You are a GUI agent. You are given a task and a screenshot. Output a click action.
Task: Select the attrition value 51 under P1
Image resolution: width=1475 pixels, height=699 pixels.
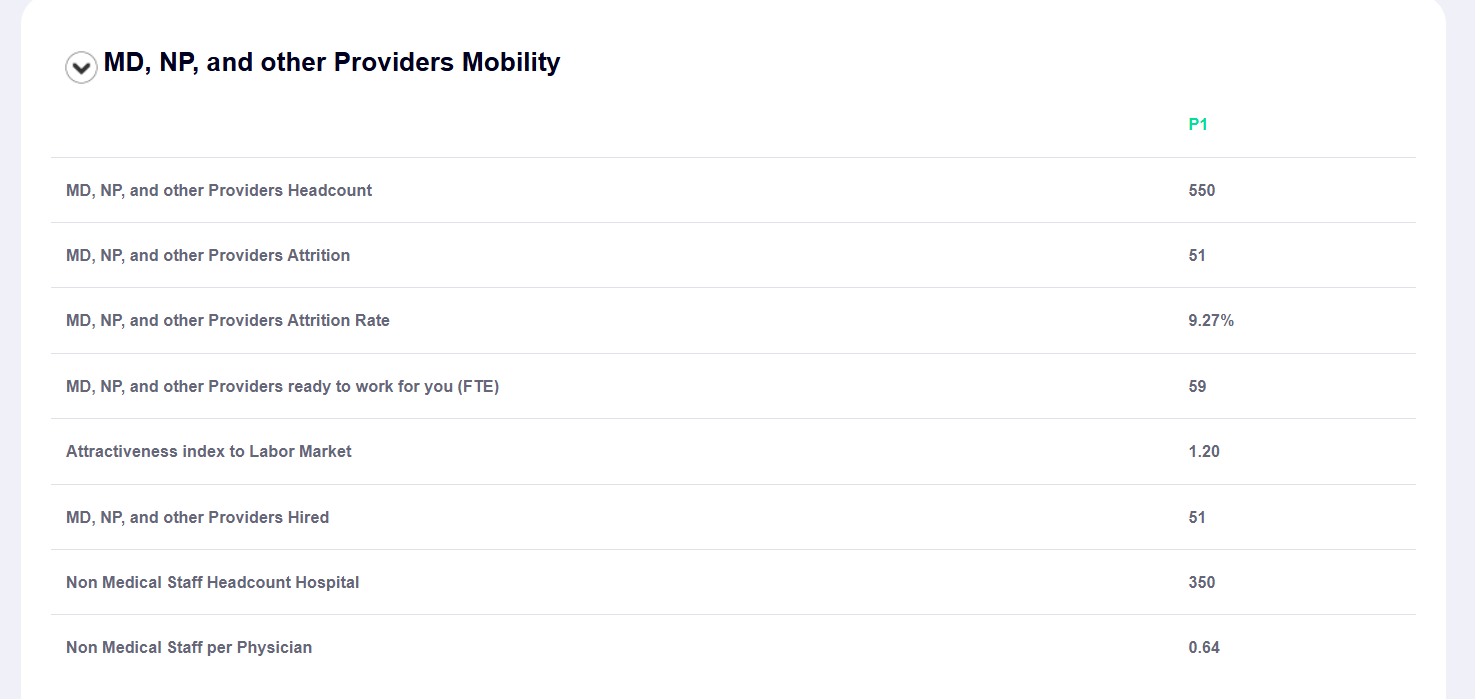point(1198,255)
